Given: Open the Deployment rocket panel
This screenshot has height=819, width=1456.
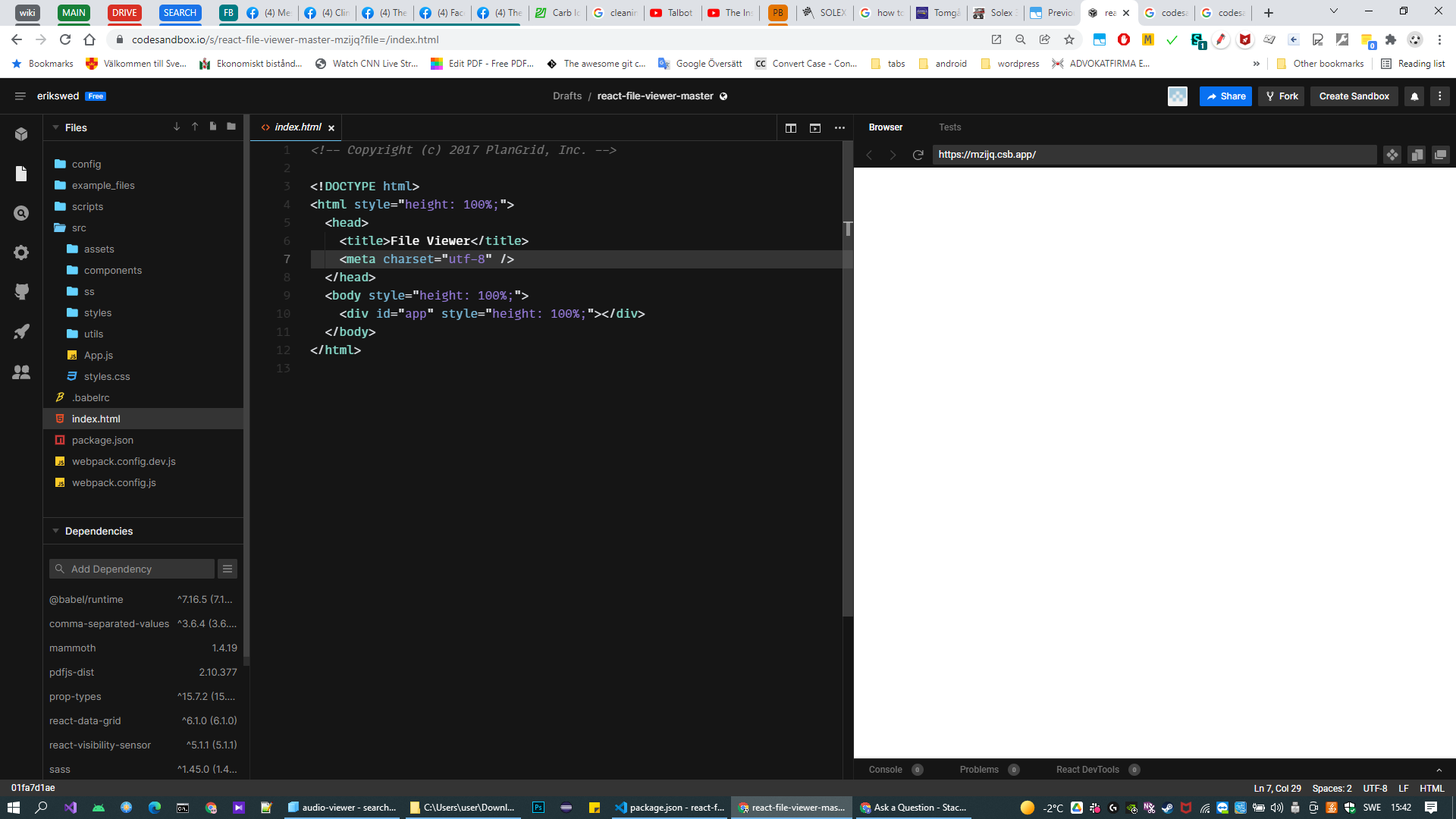Looking at the screenshot, I should point(21,331).
